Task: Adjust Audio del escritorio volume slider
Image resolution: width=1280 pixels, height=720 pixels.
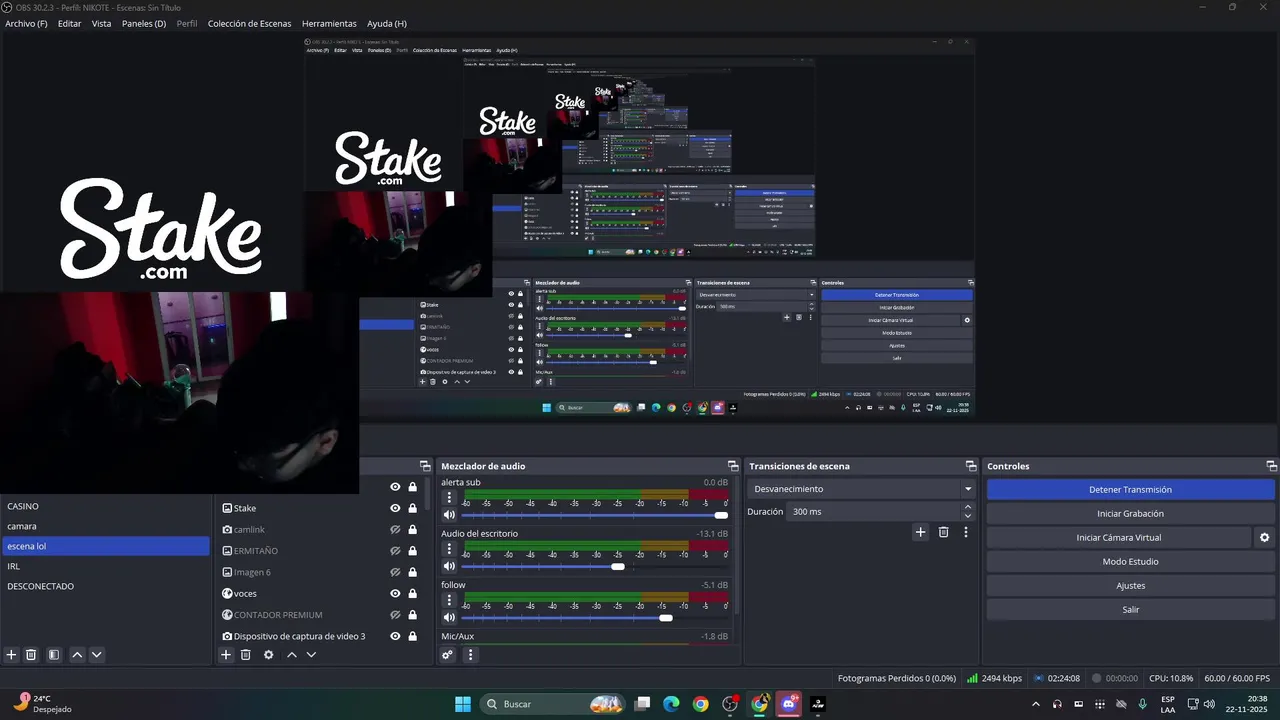Action: coord(618,567)
